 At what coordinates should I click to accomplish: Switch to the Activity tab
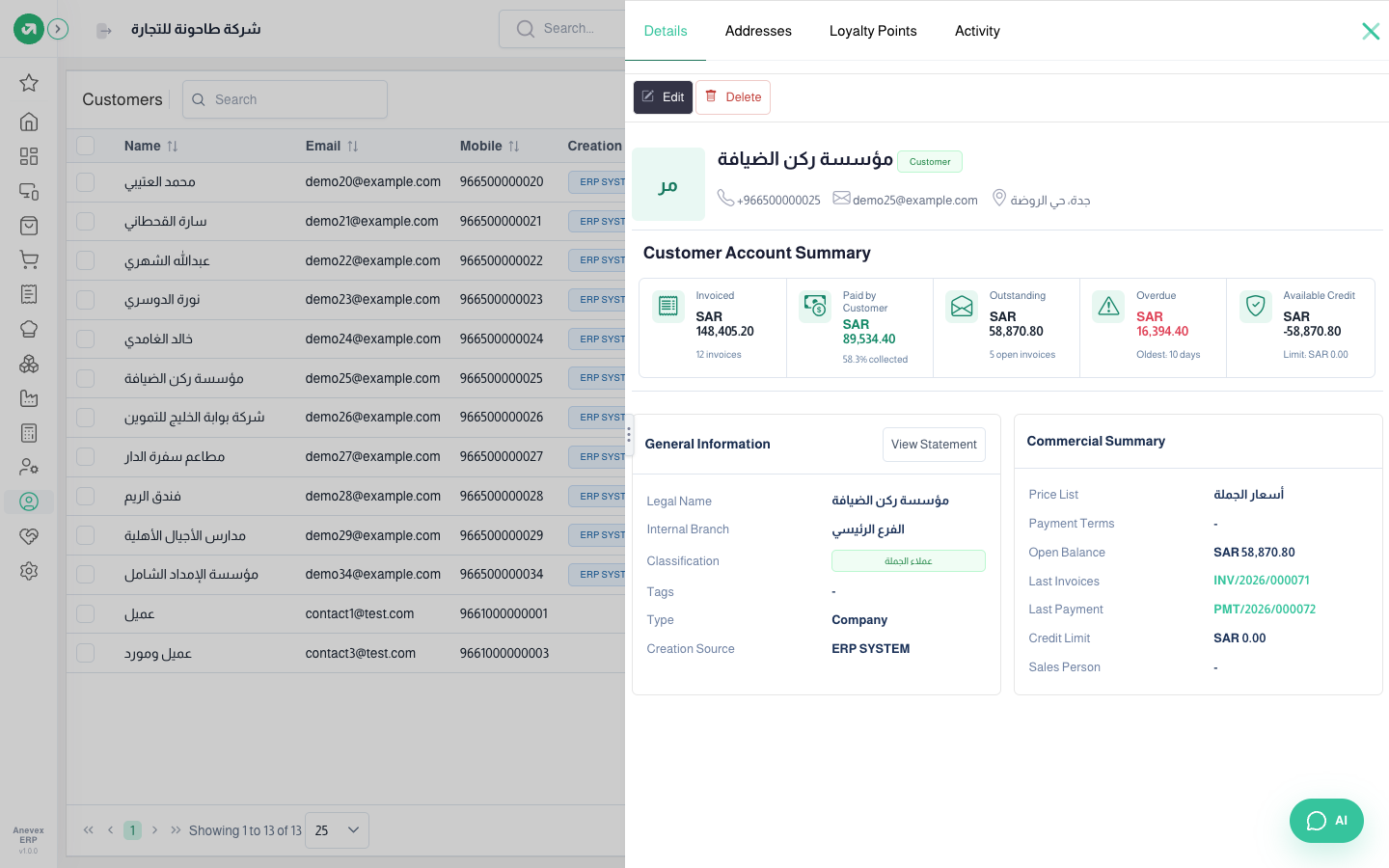pos(977,31)
